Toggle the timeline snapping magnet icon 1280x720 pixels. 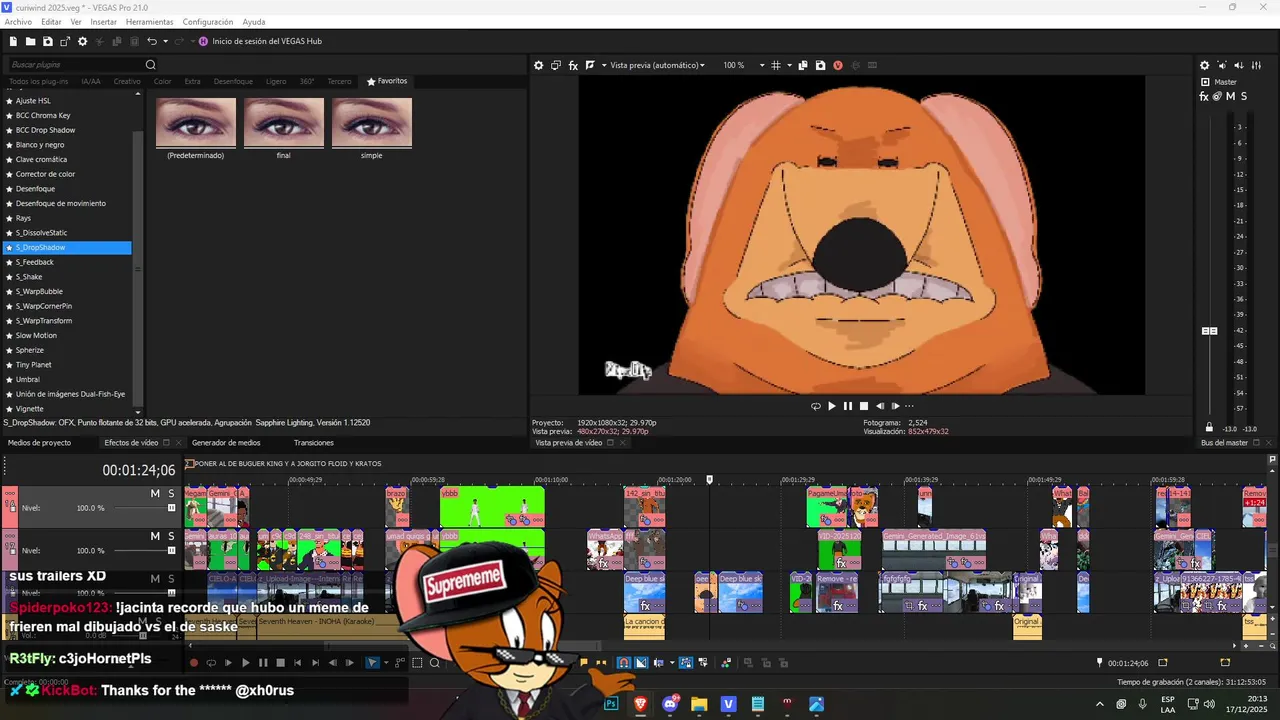[624, 663]
